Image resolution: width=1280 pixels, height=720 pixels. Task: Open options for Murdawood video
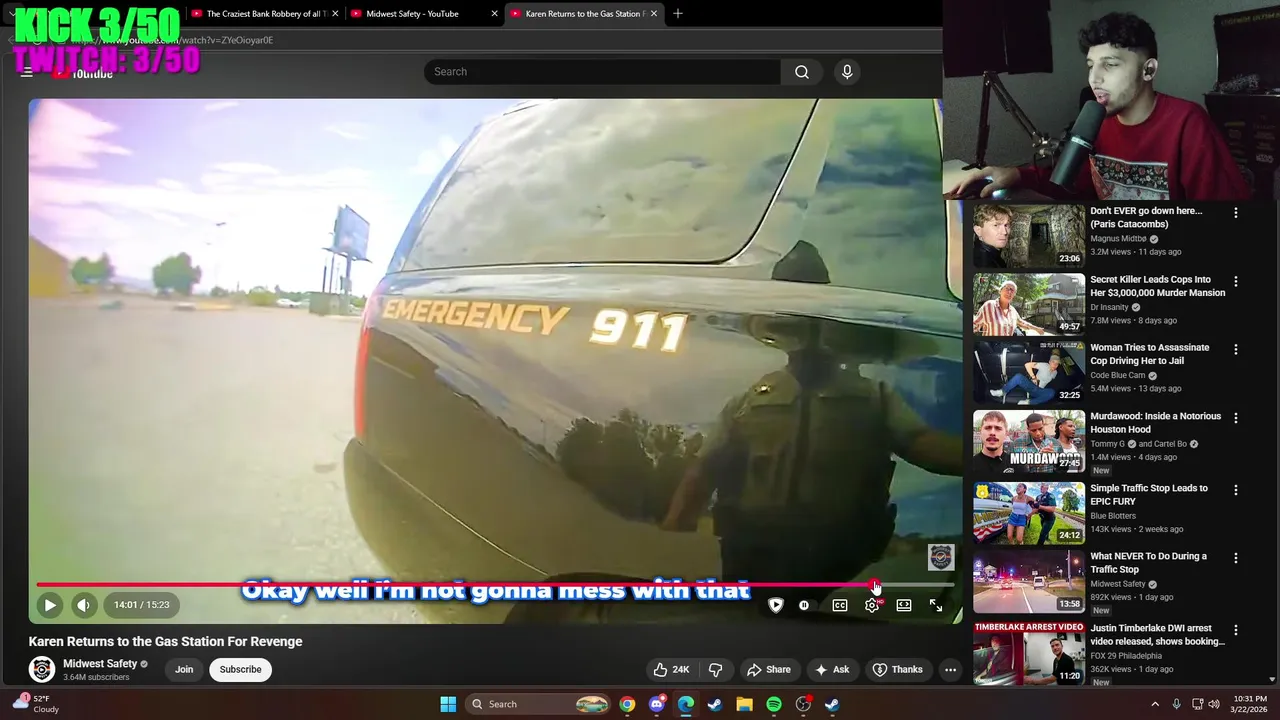1236,418
